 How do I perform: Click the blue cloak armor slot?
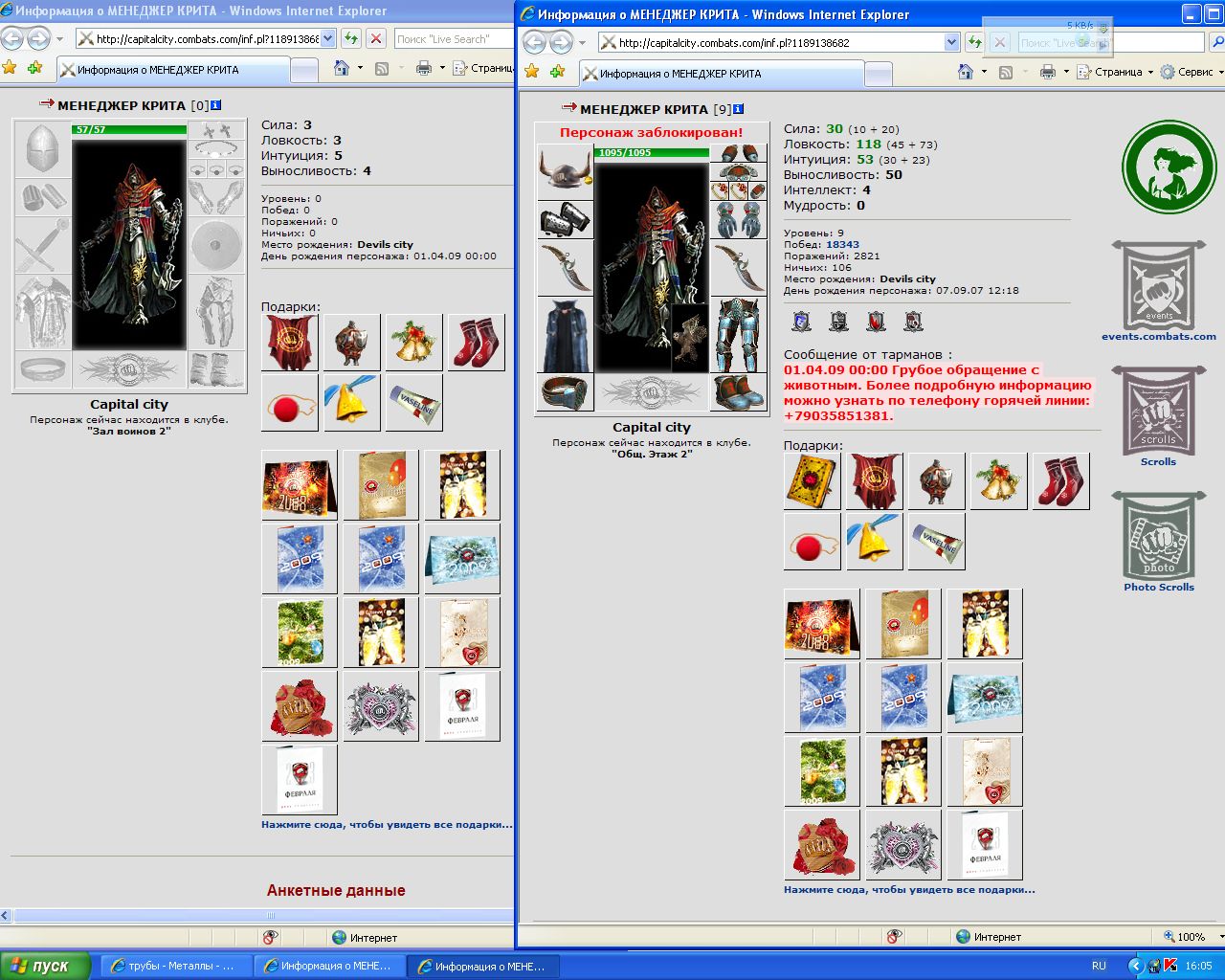pyautogui.click(x=565, y=334)
